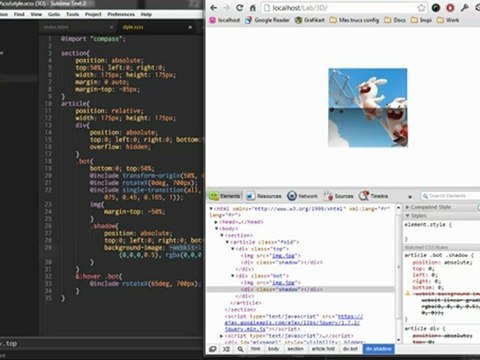This screenshot has width=480, height=360.
Task: Click the inspect element magnifier icon
Action: 240,349
